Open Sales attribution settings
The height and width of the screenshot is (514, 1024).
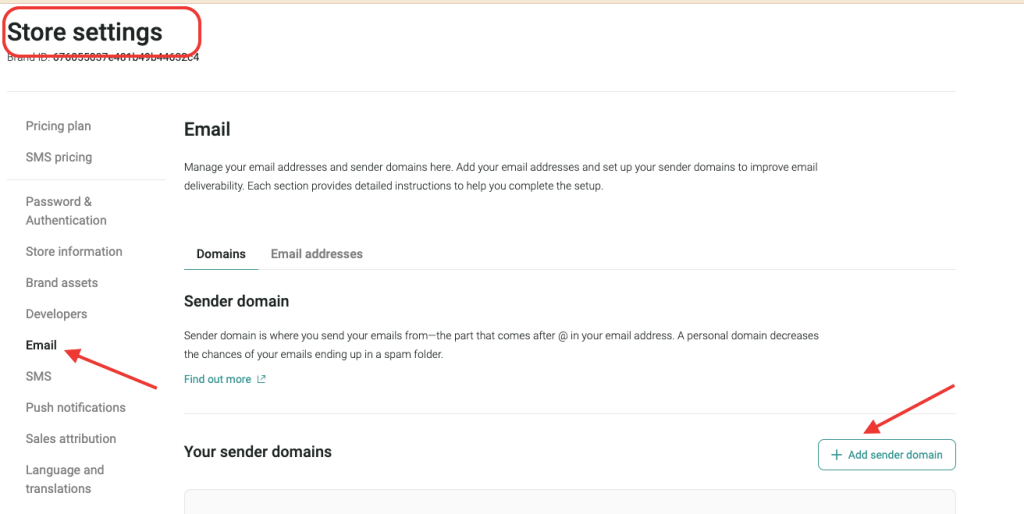click(71, 438)
